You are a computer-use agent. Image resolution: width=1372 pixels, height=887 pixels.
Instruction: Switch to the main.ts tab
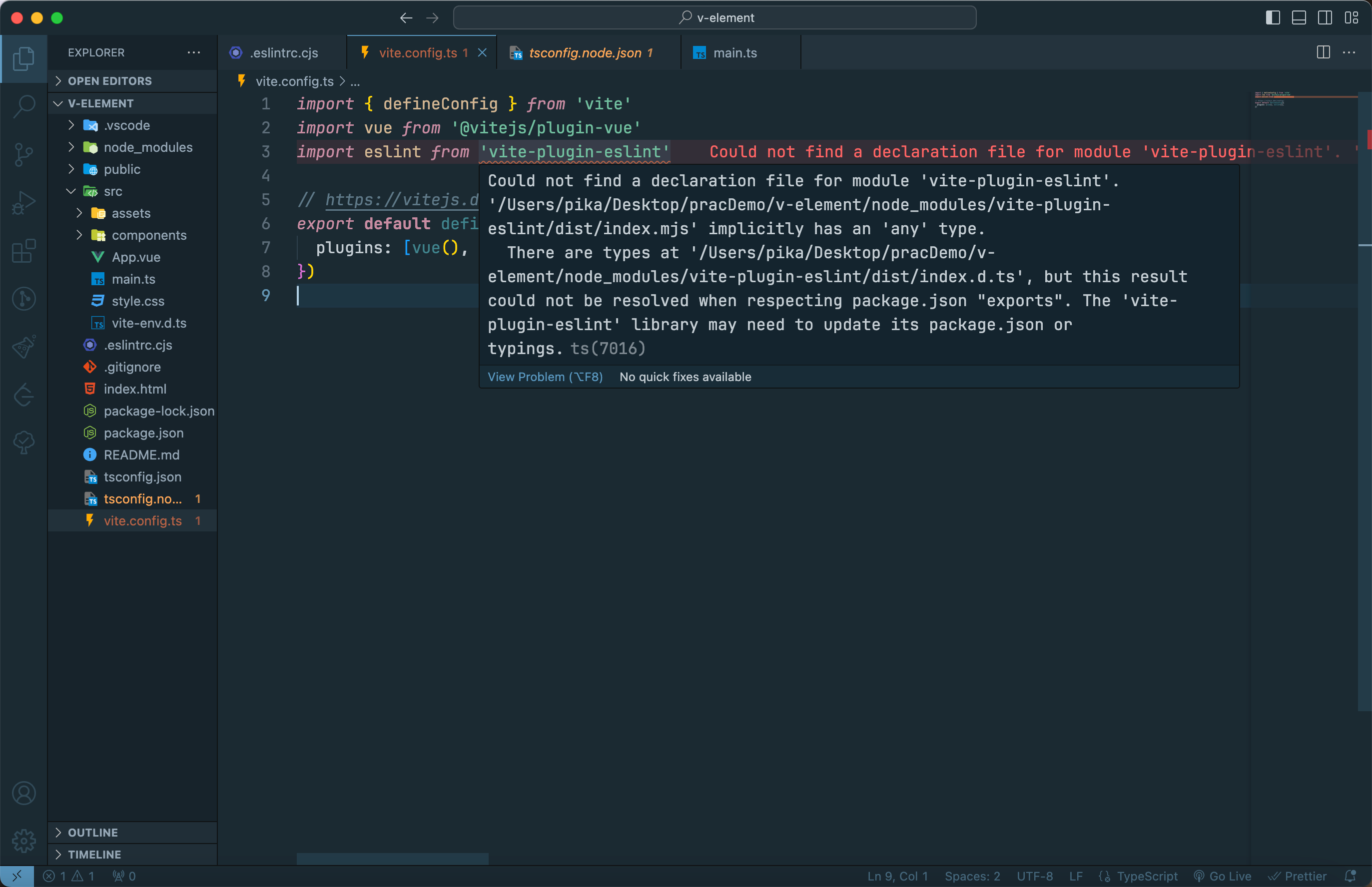[740, 52]
